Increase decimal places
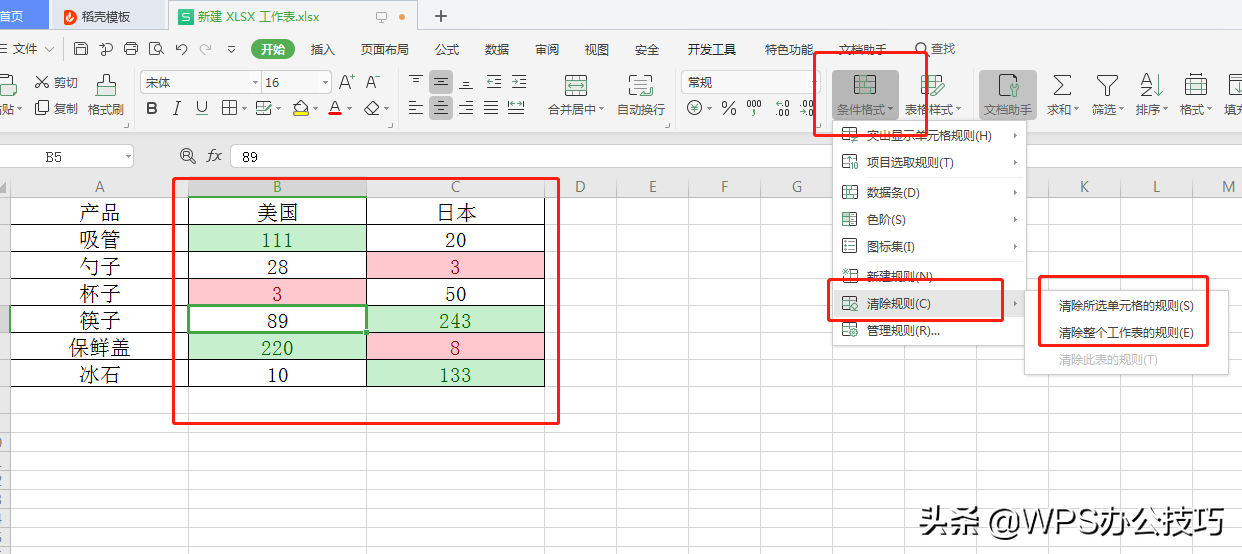Viewport: 1242px width, 554px height. point(782,108)
